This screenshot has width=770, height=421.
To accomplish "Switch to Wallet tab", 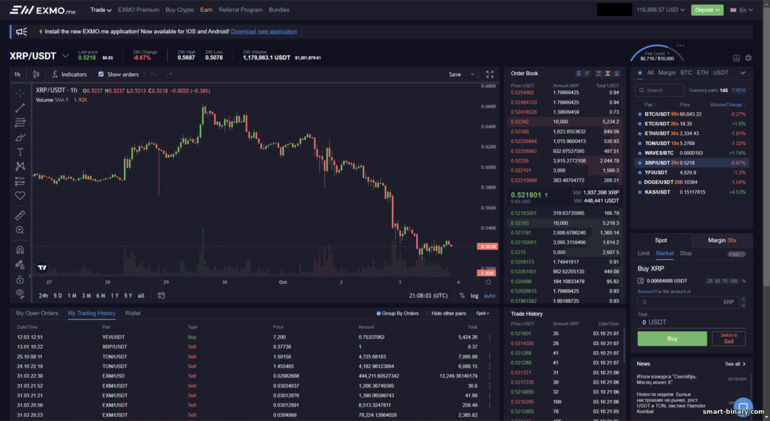I will [x=133, y=313].
